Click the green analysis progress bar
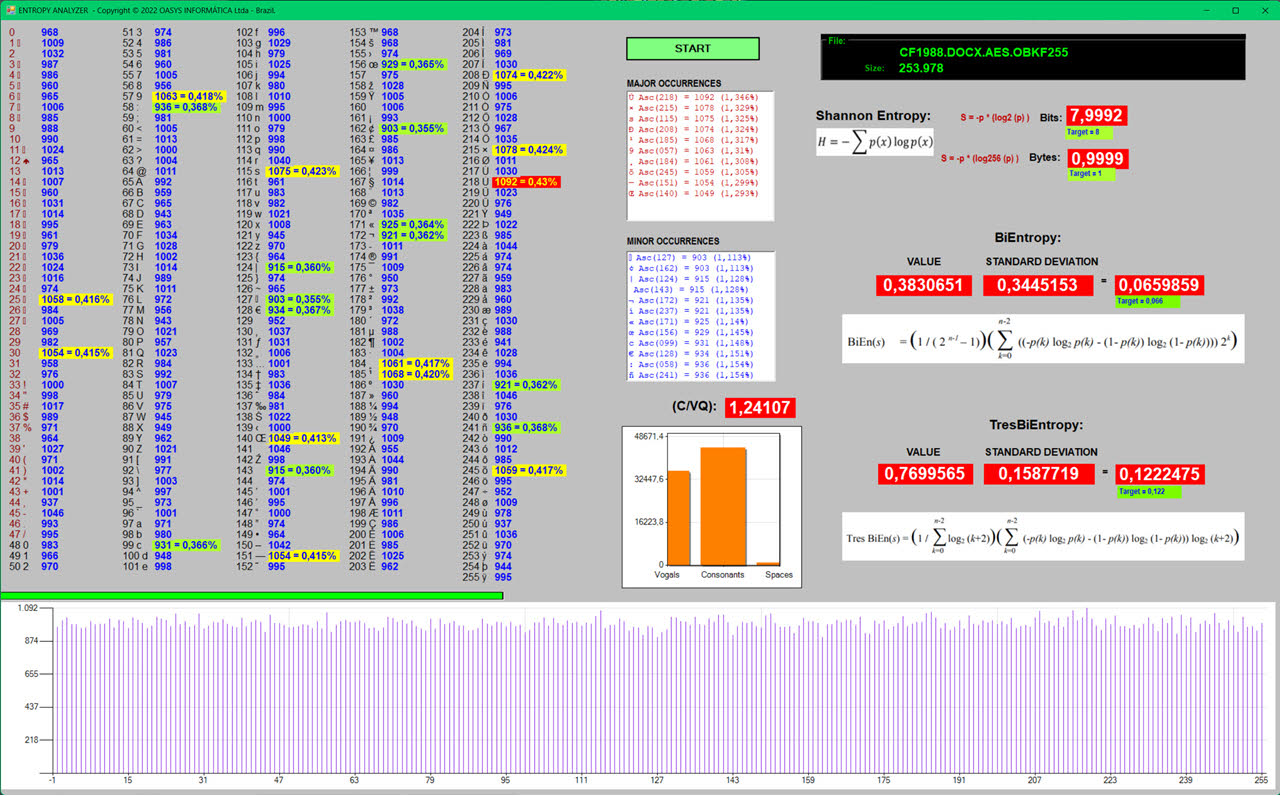Screen dimensions: 1280x796 252,595
